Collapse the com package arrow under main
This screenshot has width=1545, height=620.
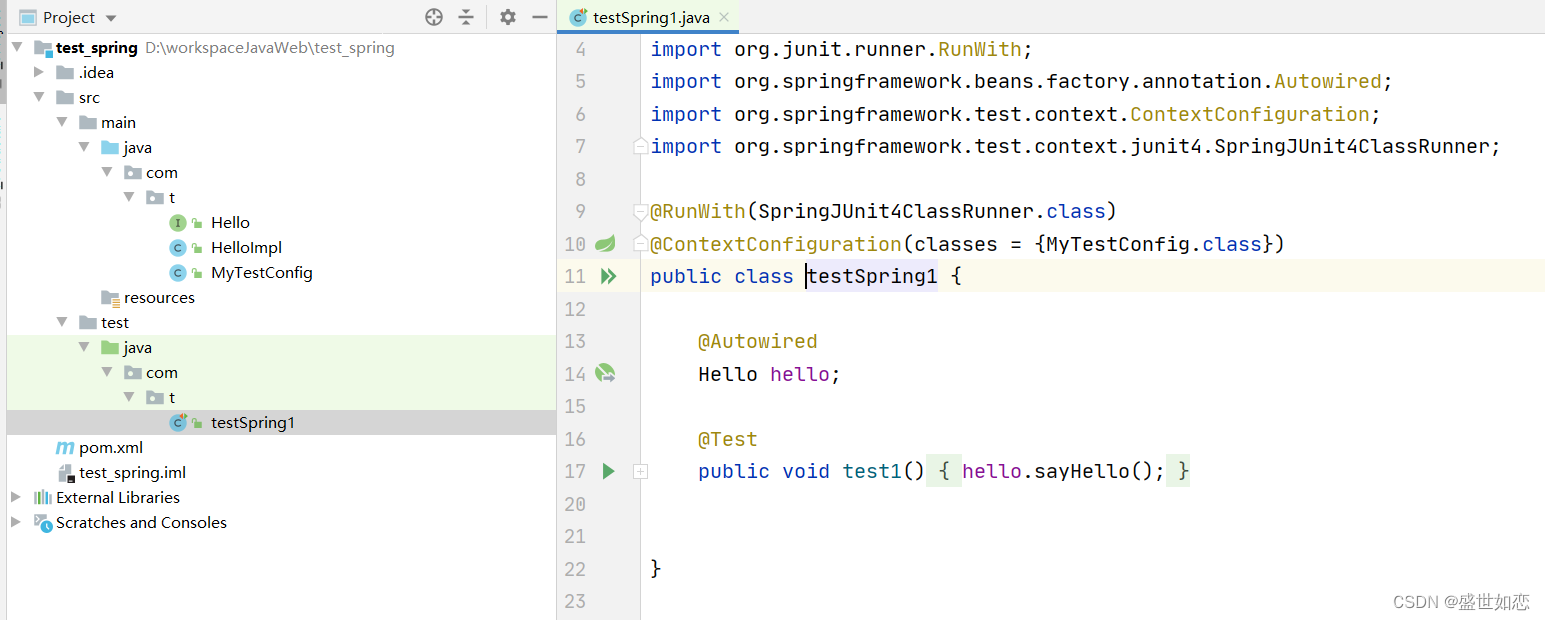(x=107, y=172)
